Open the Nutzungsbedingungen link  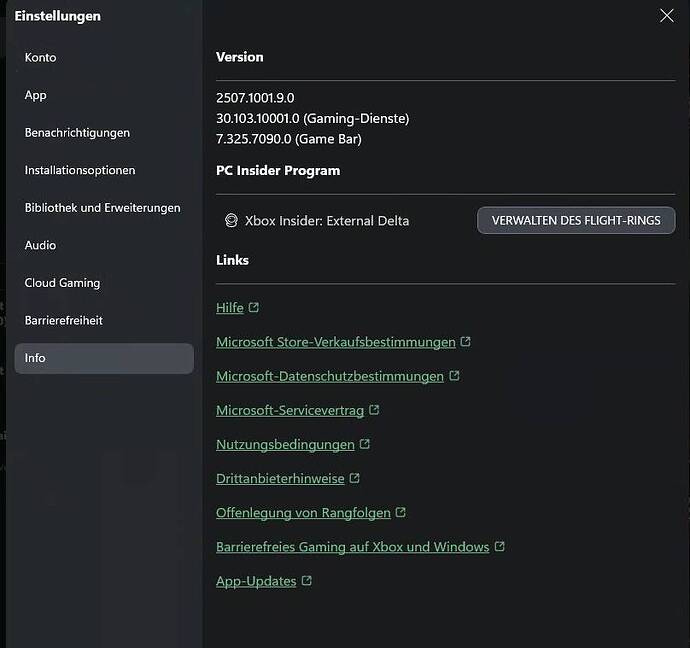click(x=285, y=444)
